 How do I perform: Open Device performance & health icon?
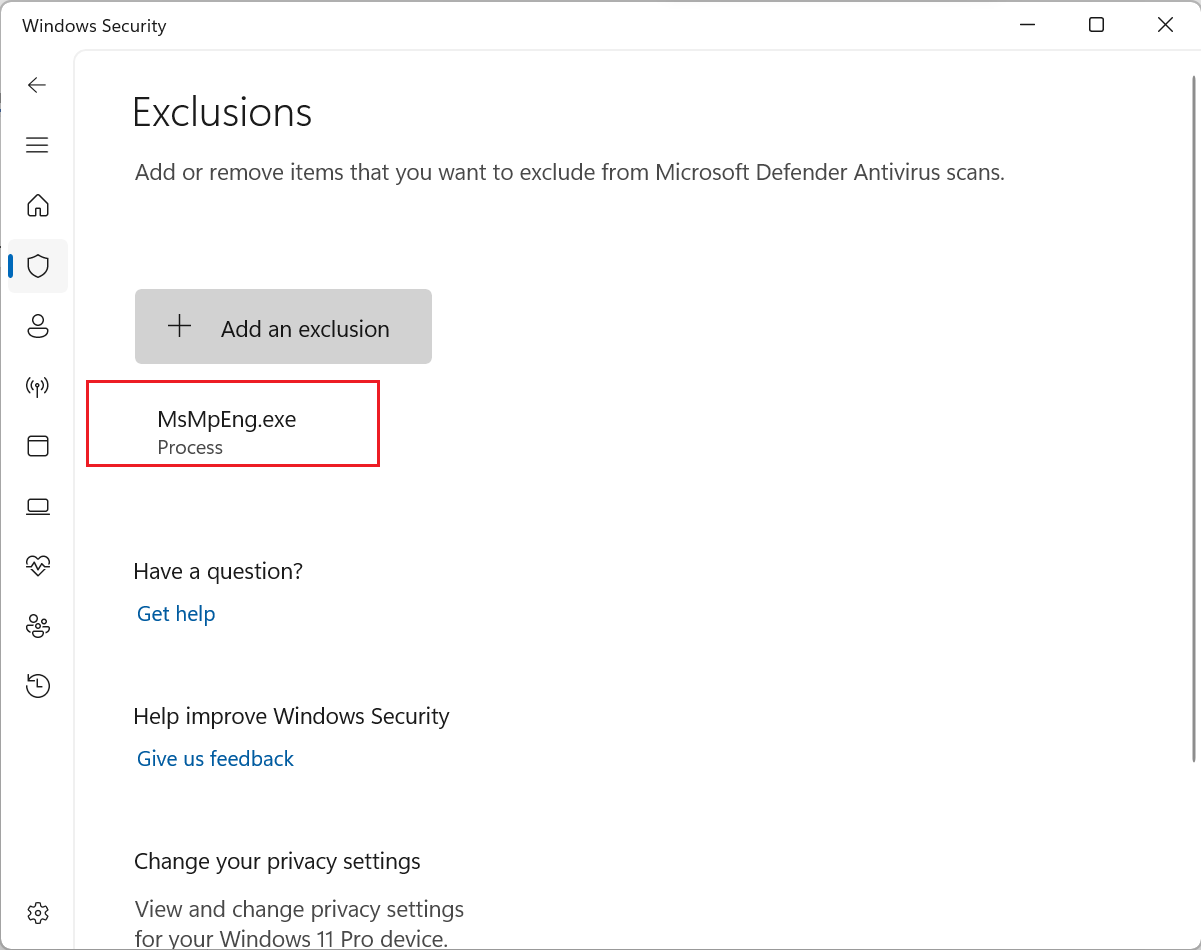click(37, 566)
